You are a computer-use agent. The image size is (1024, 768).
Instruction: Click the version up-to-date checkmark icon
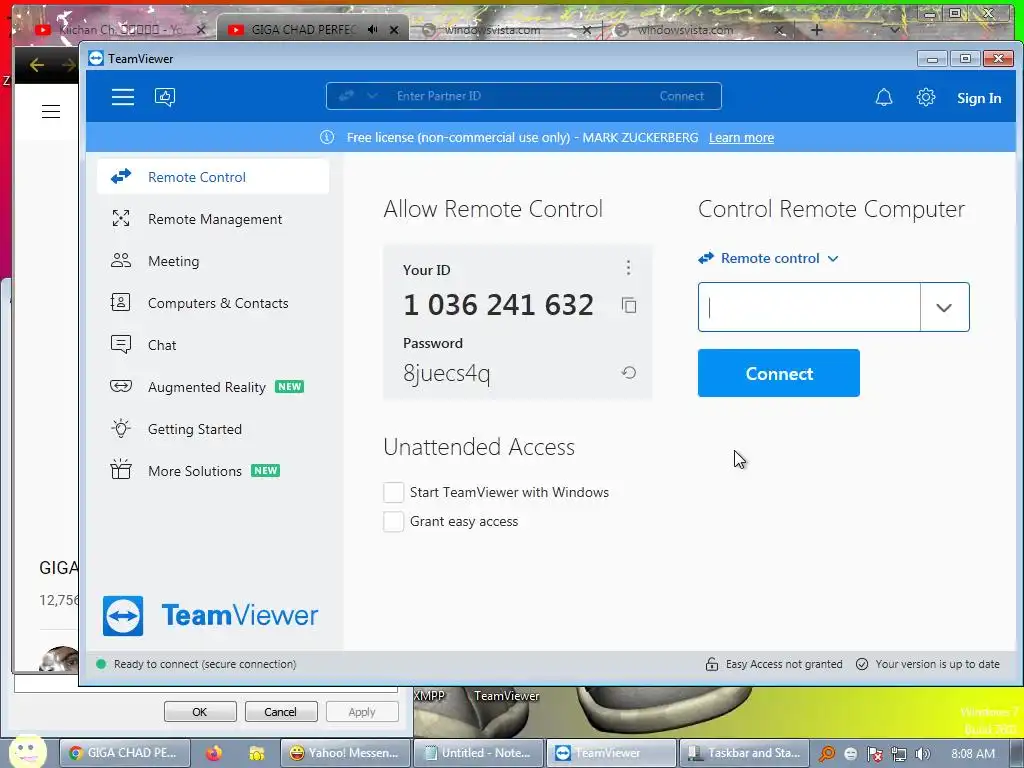(862, 664)
